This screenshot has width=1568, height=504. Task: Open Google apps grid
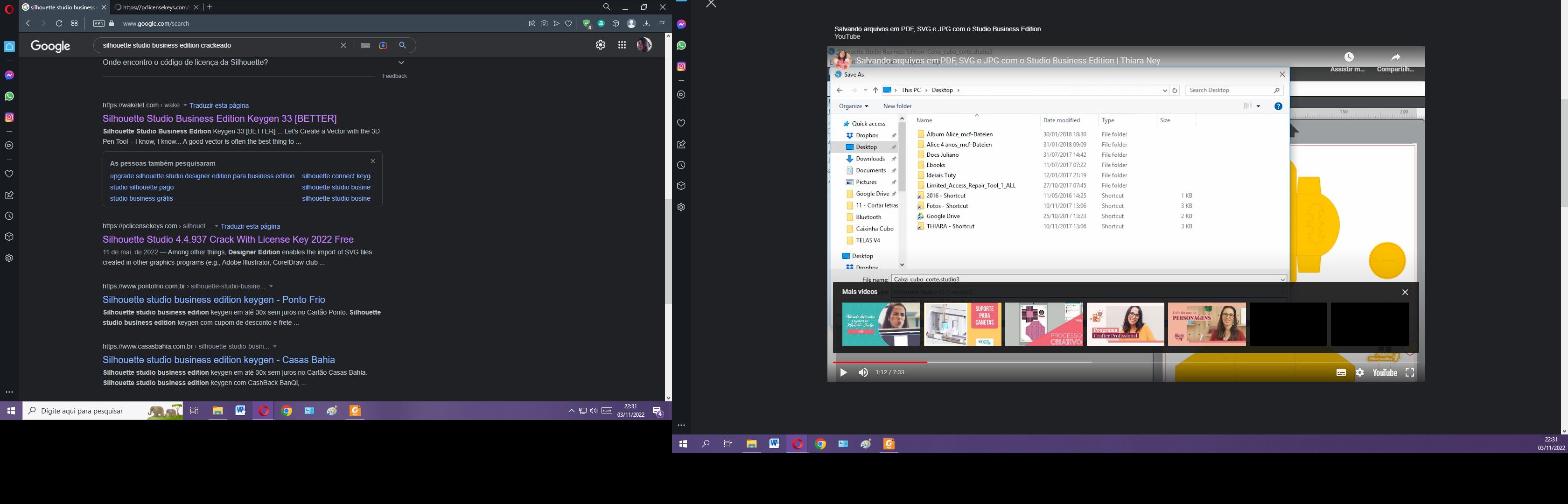[x=622, y=45]
